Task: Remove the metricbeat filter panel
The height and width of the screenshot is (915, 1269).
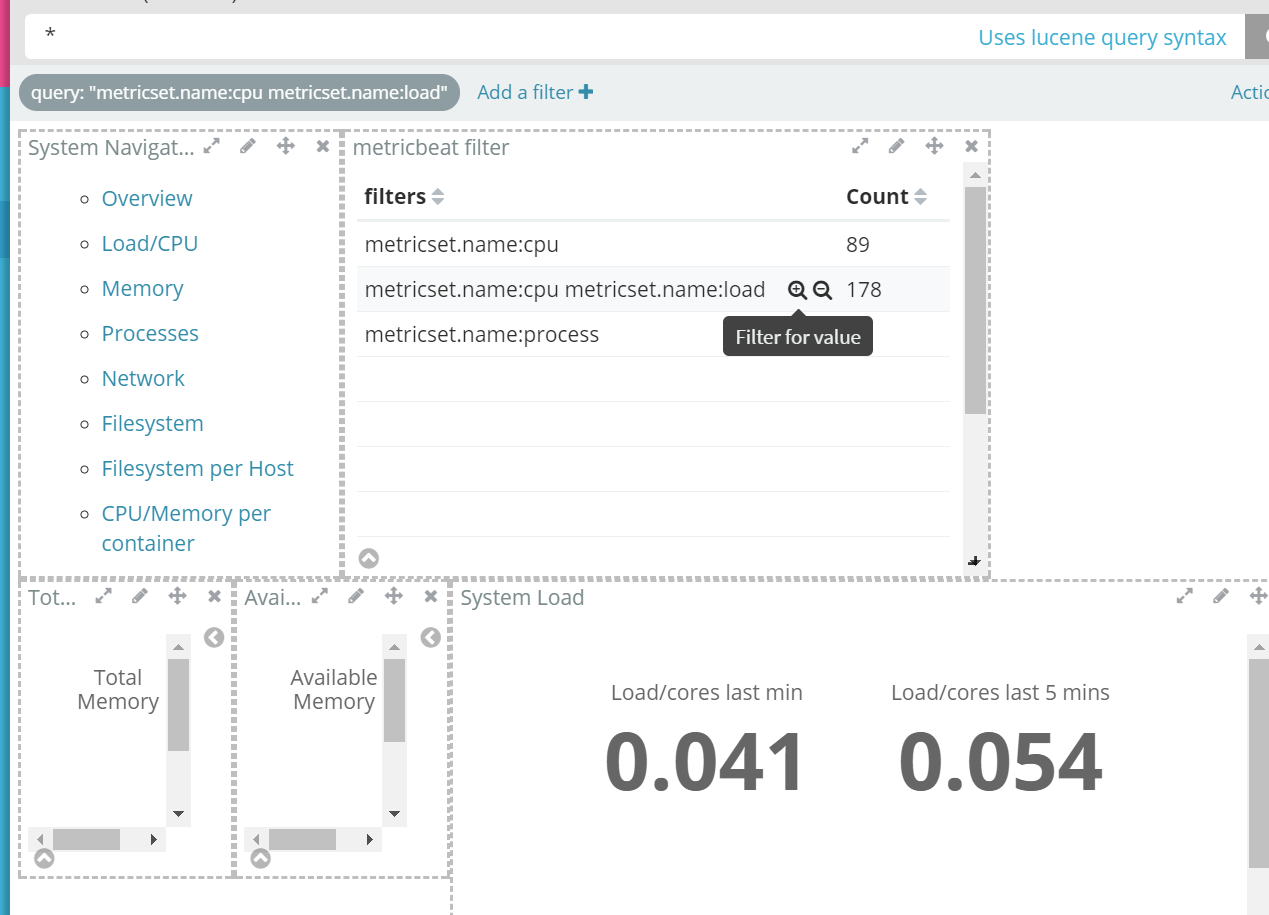Action: tap(971, 146)
